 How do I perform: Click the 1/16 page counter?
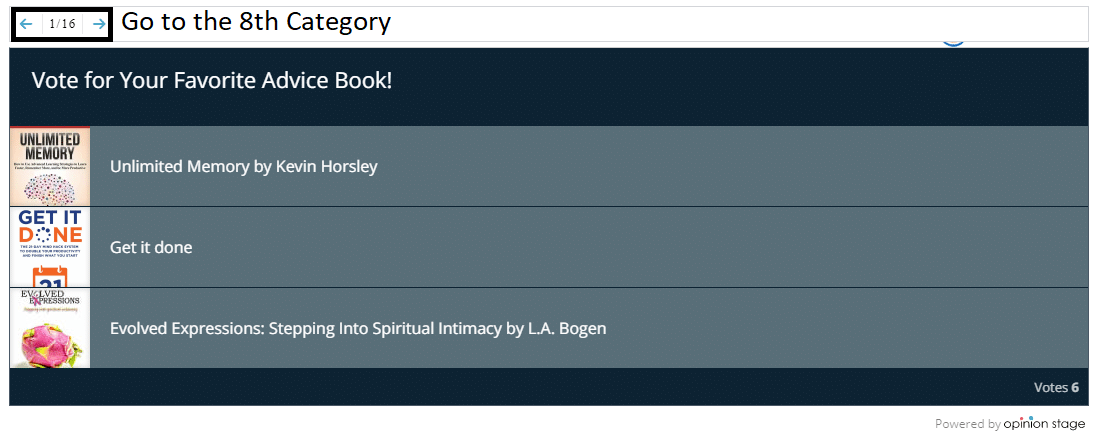tap(62, 25)
